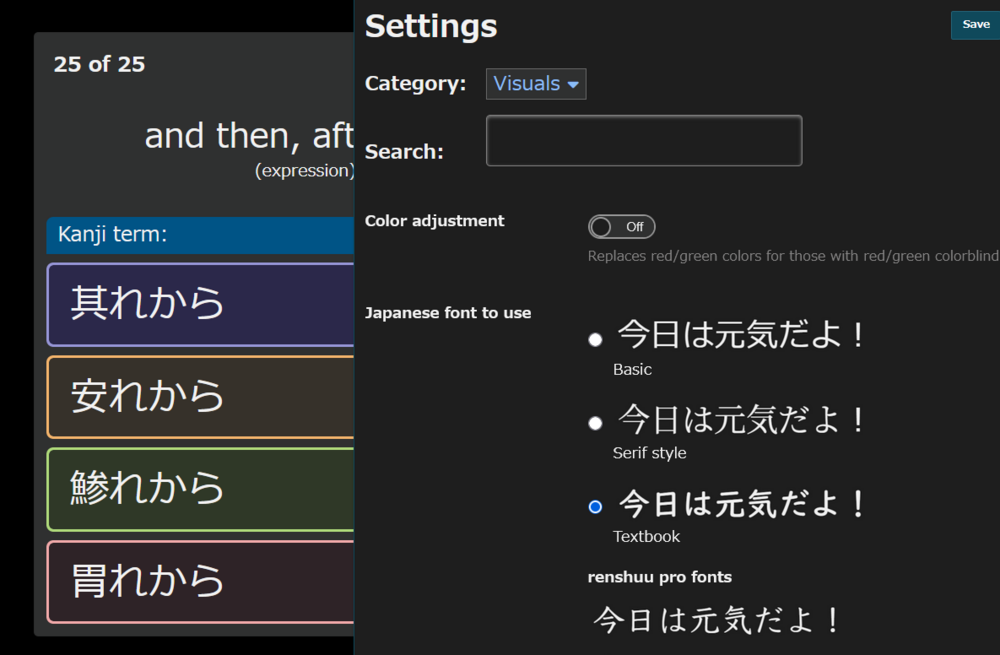Click the 25 of 25 progress counter
The width and height of the screenshot is (1000, 655).
tap(99, 65)
